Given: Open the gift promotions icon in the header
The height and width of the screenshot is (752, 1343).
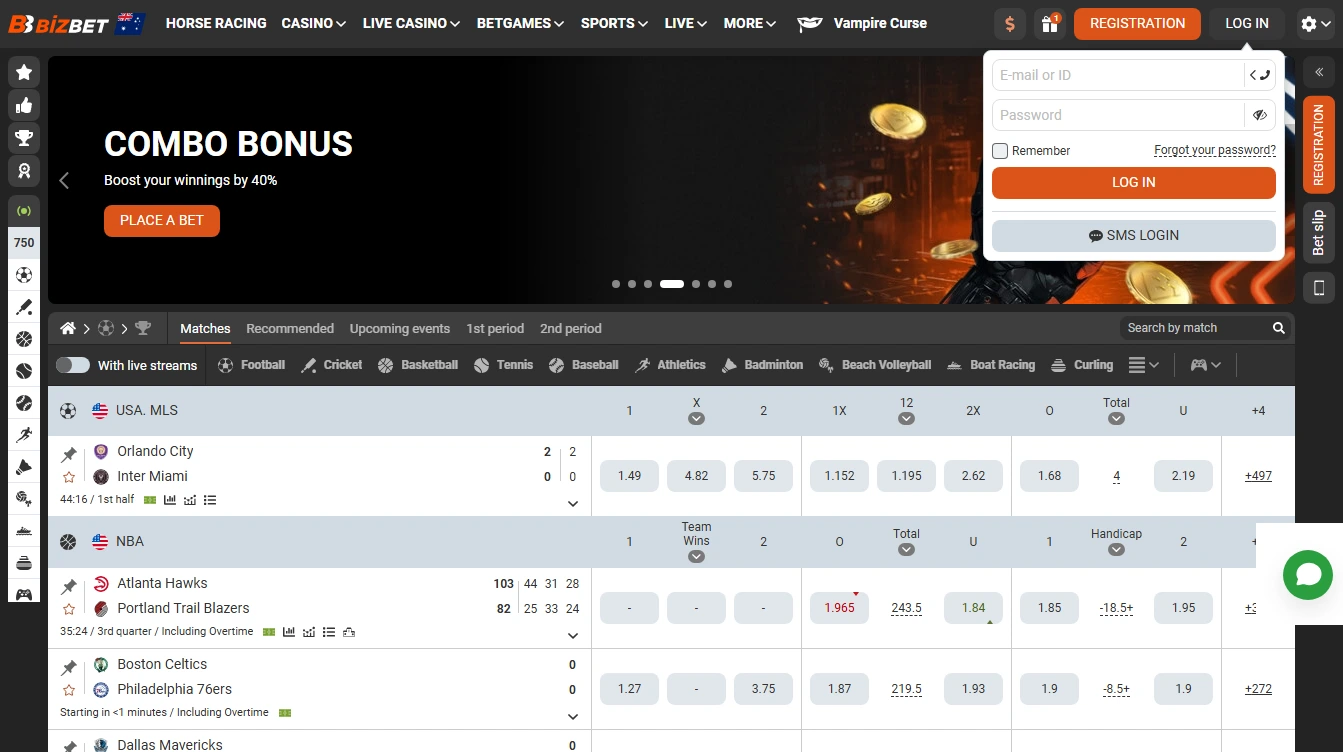Looking at the screenshot, I should pos(1048,23).
